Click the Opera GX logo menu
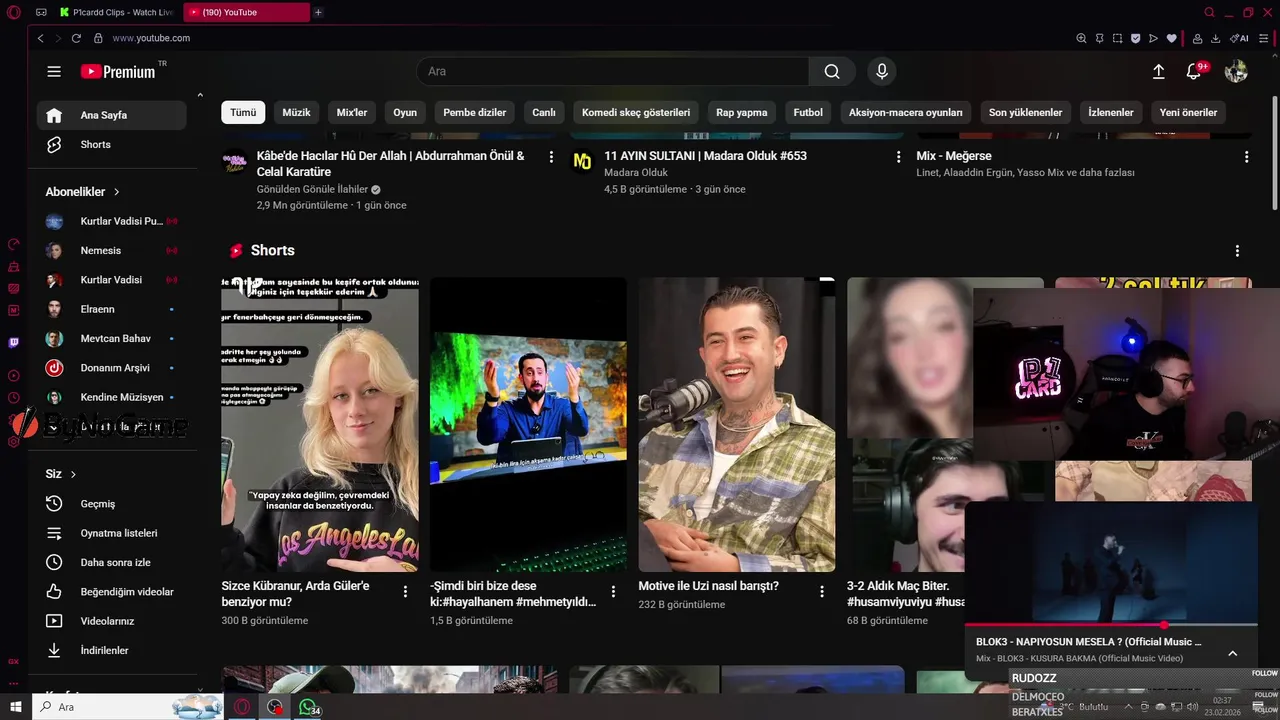The height and width of the screenshot is (720, 1280). pos(13,12)
